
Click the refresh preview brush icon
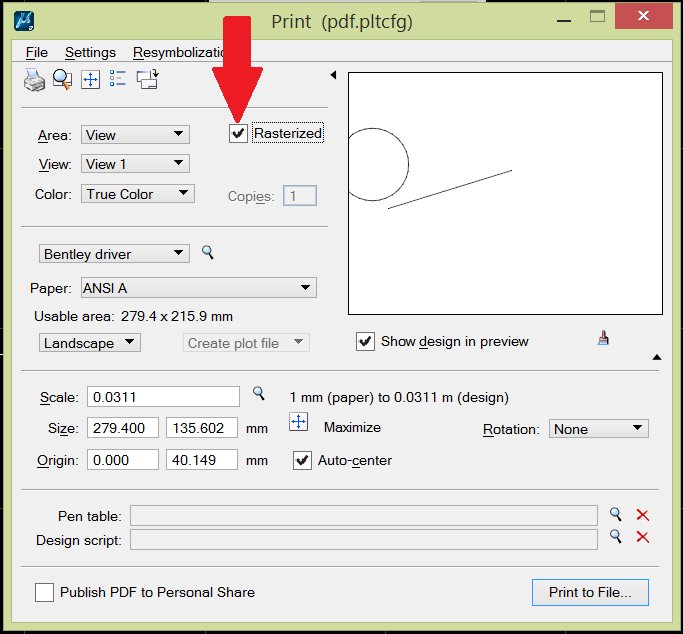pos(603,338)
